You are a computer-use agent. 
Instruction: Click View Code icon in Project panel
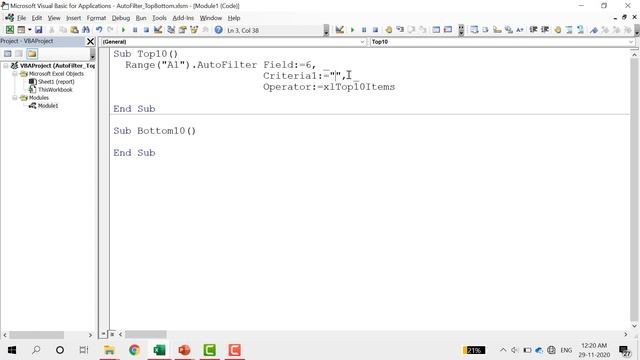(x=7, y=53)
